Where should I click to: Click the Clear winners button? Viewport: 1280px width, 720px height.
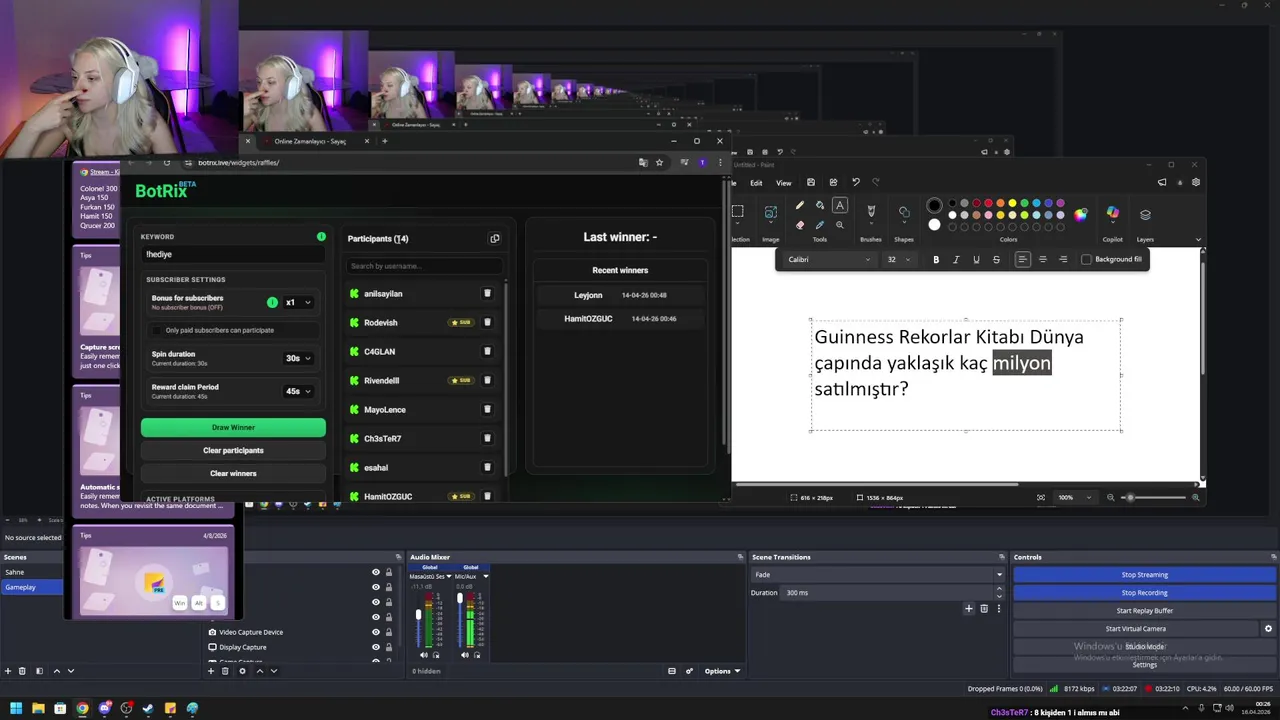coord(233,473)
